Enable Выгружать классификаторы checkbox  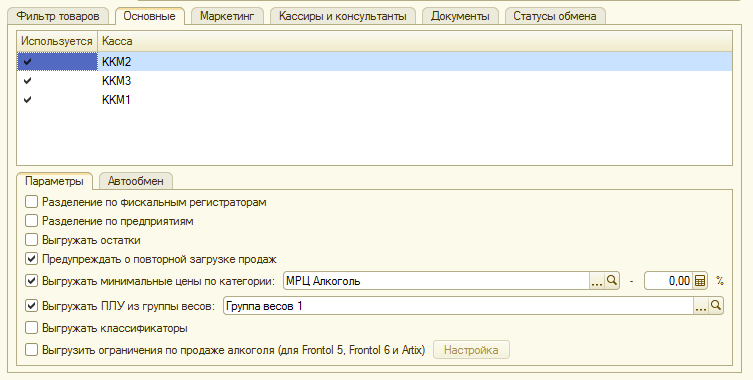click(31, 328)
